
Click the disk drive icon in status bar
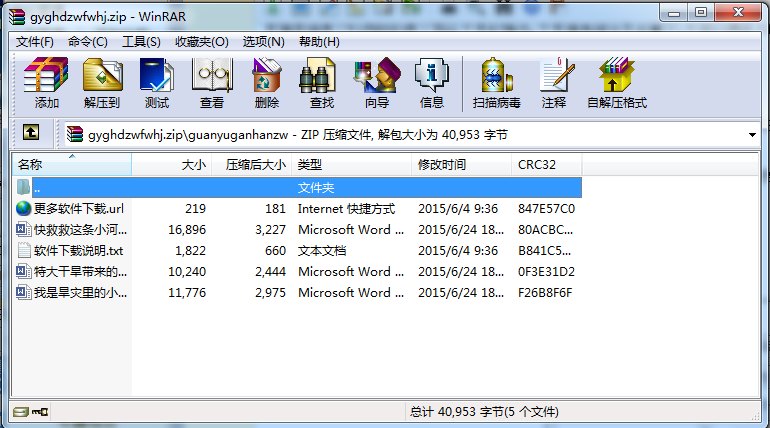click(21, 412)
